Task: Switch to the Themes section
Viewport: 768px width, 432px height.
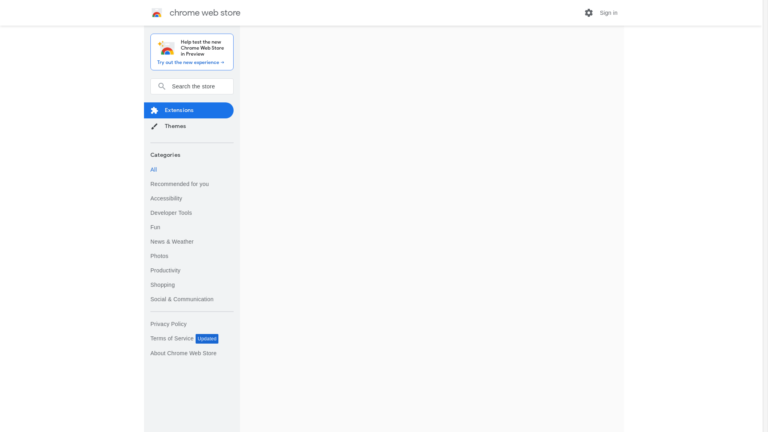Action: [x=175, y=126]
